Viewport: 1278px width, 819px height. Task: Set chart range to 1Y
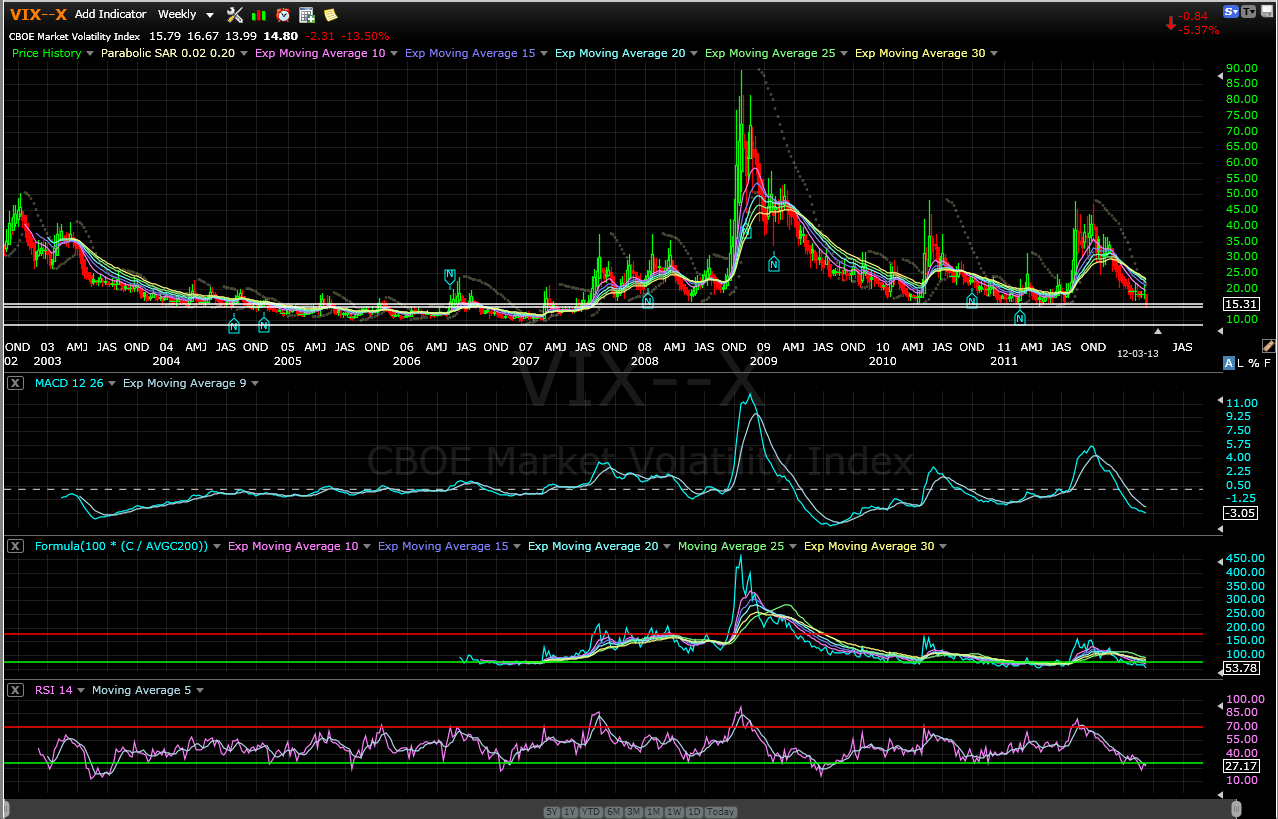(x=569, y=812)
